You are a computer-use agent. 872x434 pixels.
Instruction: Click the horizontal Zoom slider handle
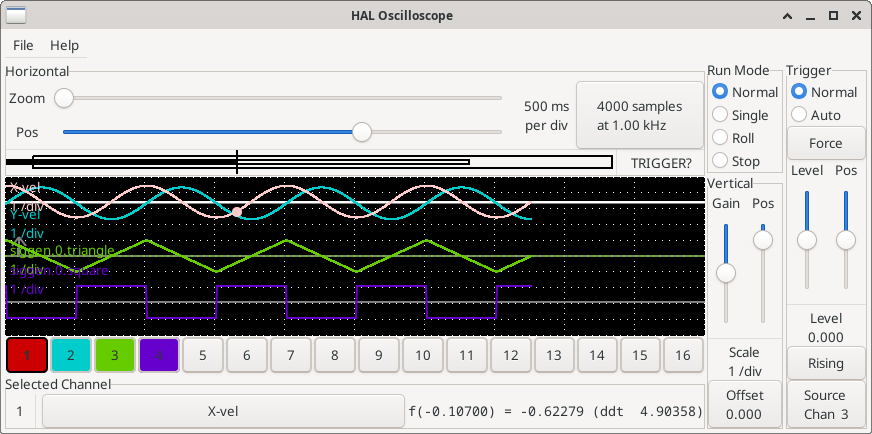[64, 98]
